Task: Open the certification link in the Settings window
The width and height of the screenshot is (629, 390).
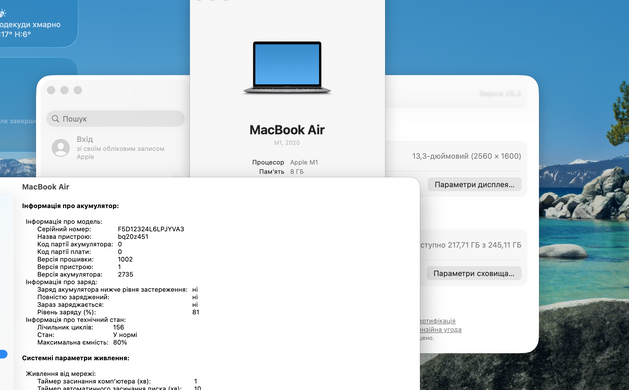Action: click(438, 321)
